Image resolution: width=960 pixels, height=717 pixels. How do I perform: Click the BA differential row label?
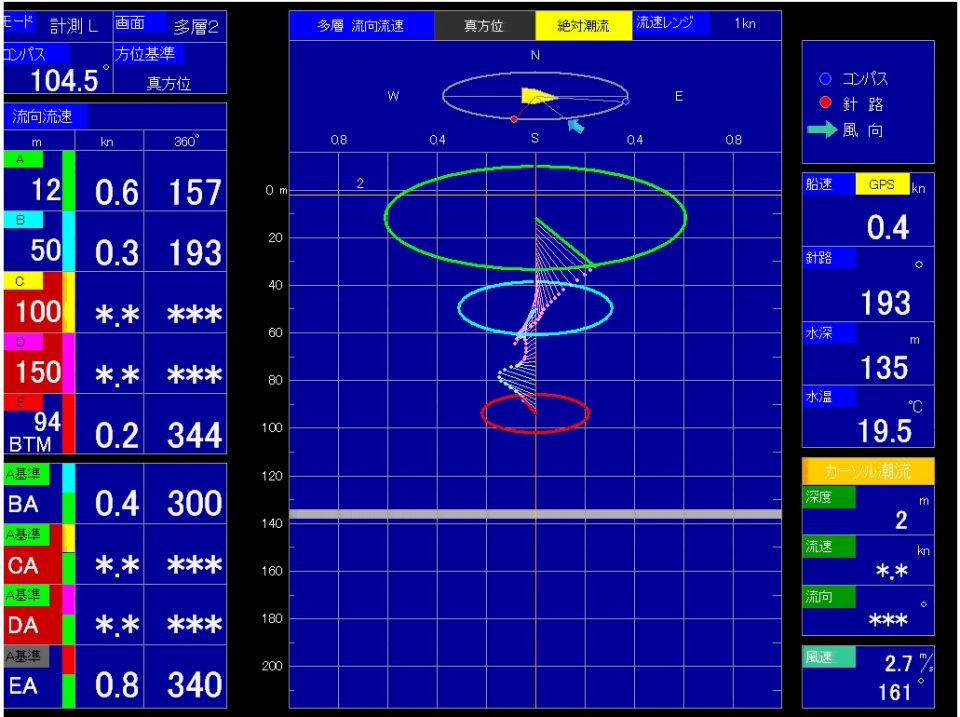click(x=23, y=504)
